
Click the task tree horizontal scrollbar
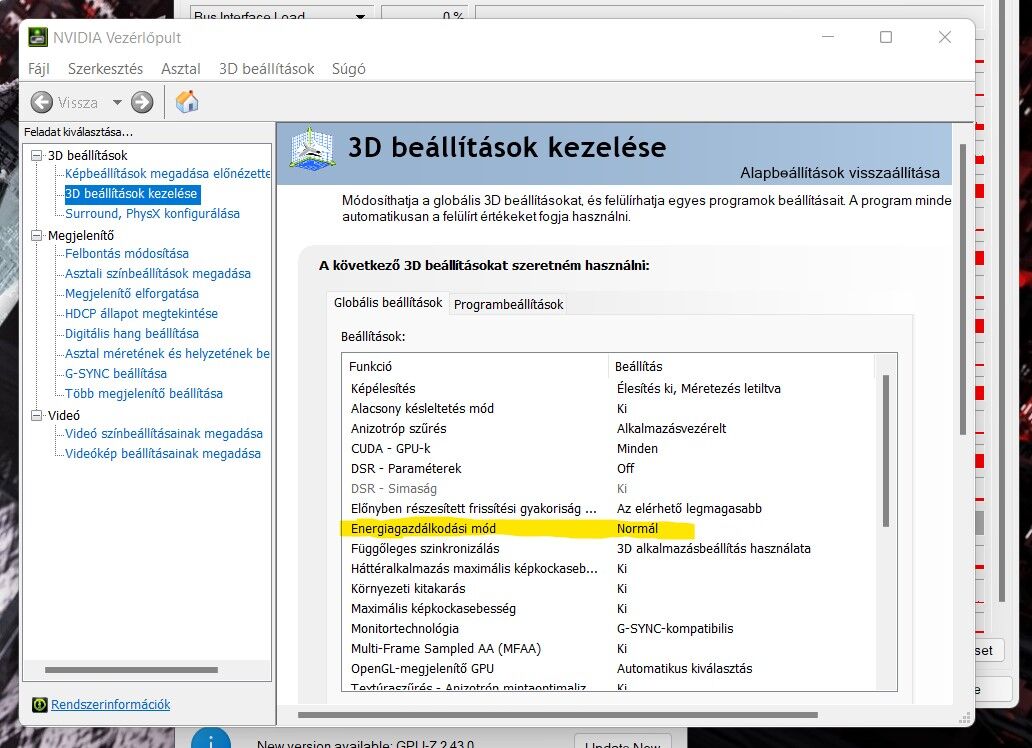pyautogui.click(x=131, y=670)
